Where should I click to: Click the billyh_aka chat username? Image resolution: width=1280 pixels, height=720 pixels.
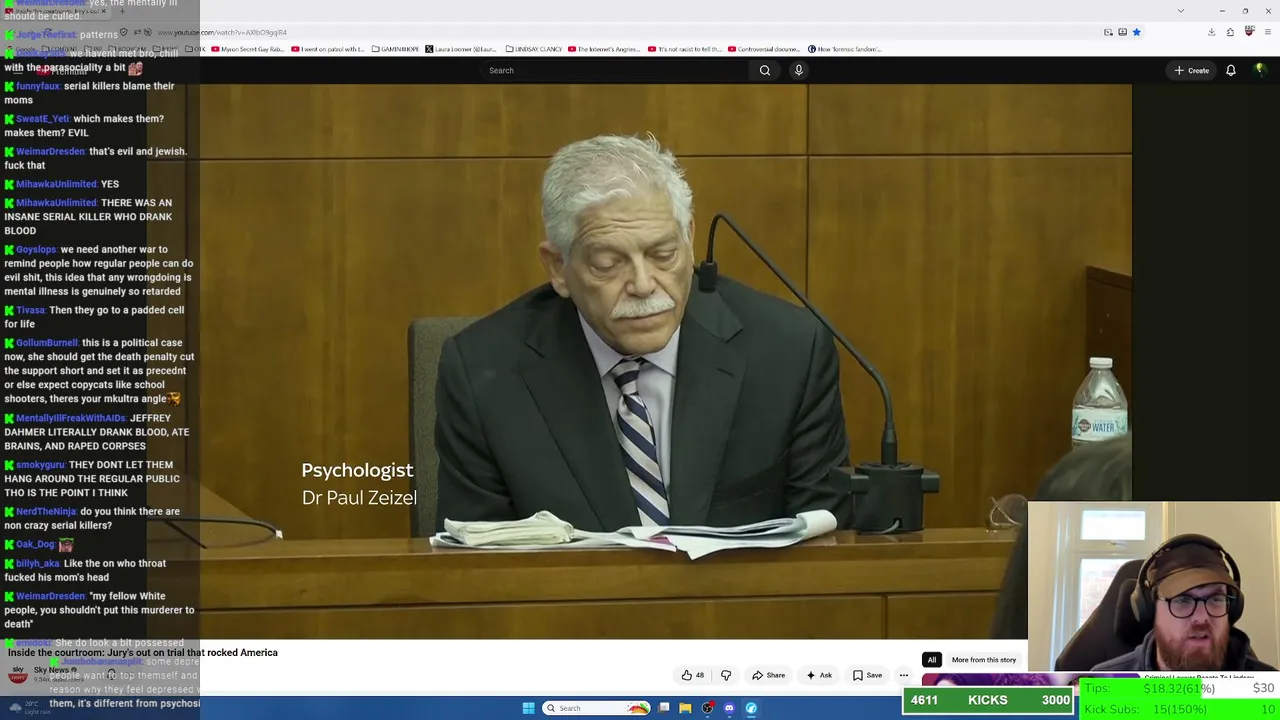[x=38, y=564]
